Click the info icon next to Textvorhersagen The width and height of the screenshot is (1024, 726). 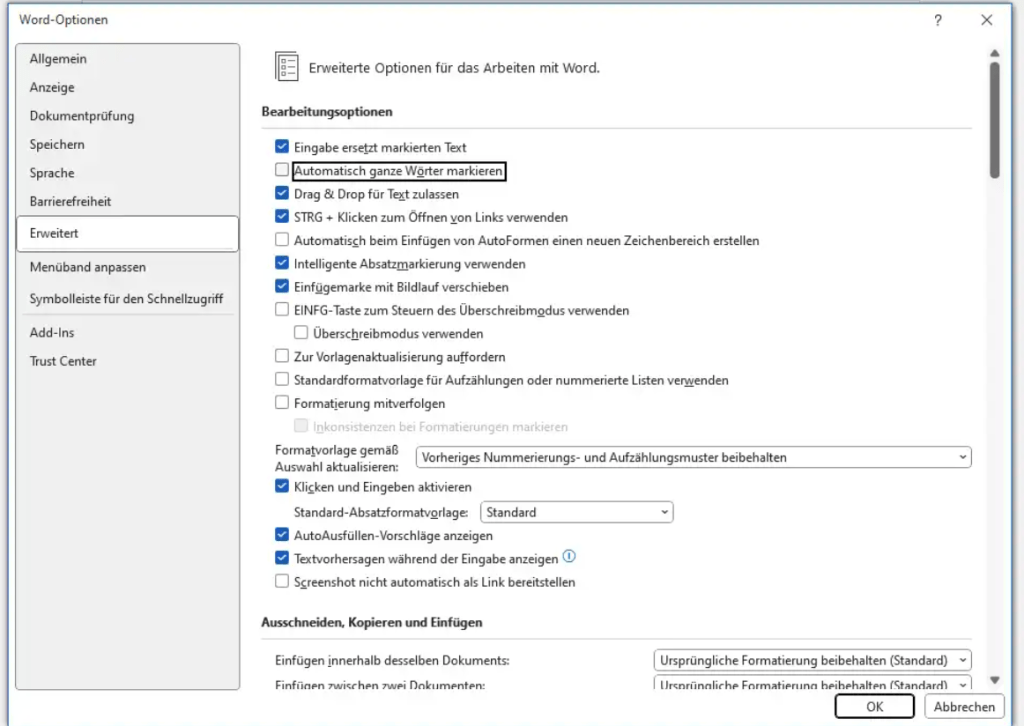click(570, 557)
